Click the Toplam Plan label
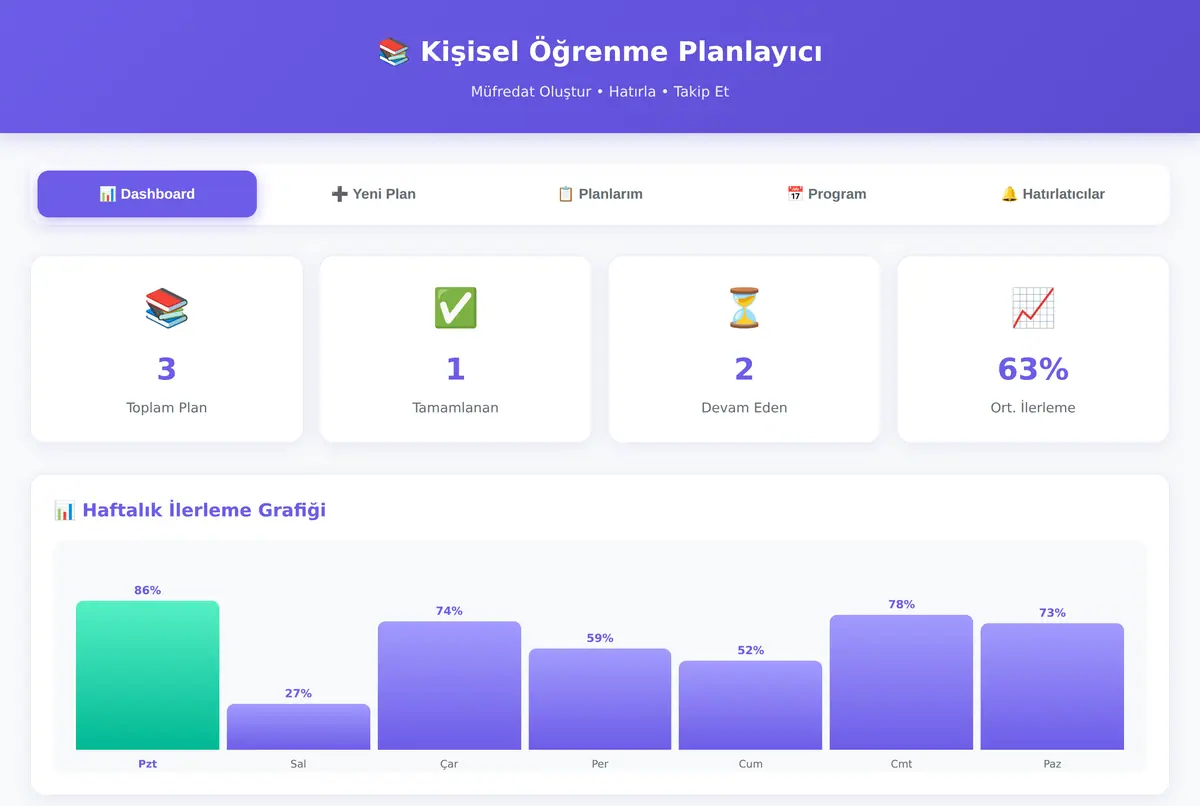The image size is (1200, 806). [x=167, y=408]
